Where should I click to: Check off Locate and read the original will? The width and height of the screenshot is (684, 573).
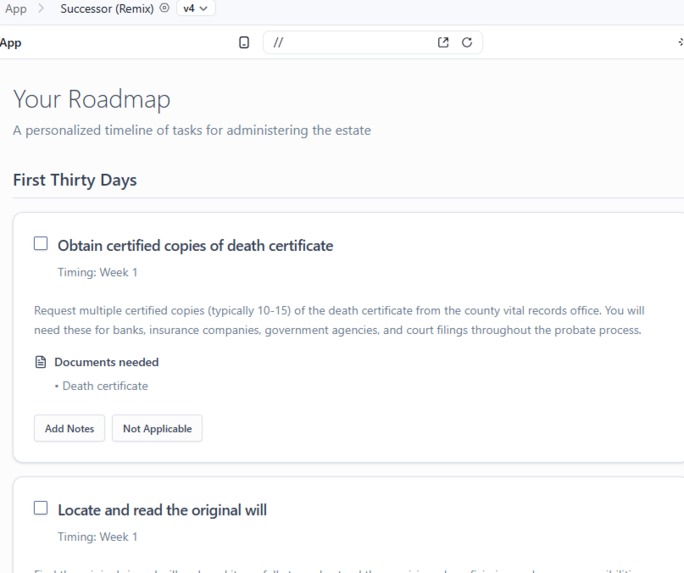pyautogui.click(x=41, y=508)
